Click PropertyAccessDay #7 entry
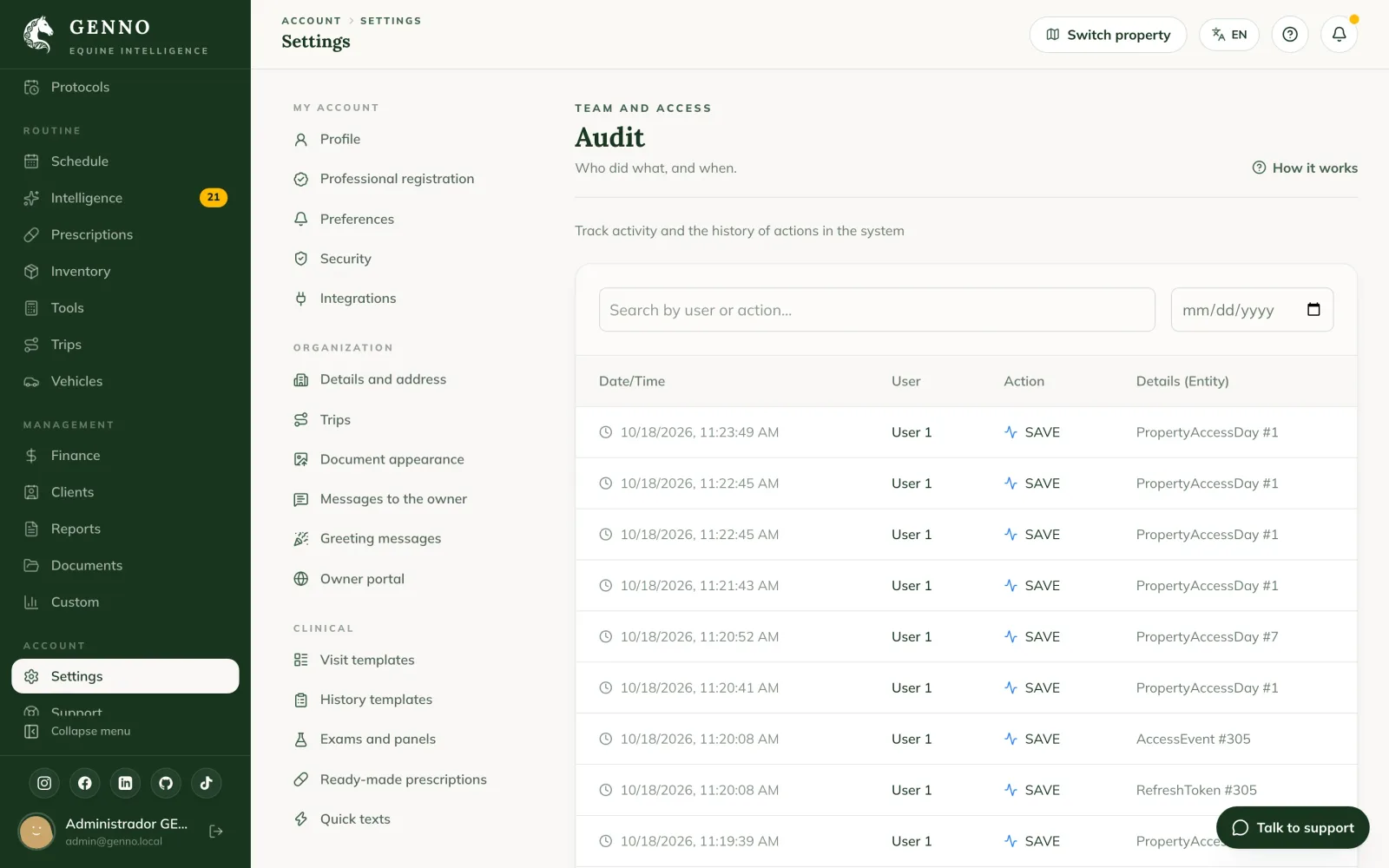 (x=1207, y=637)
